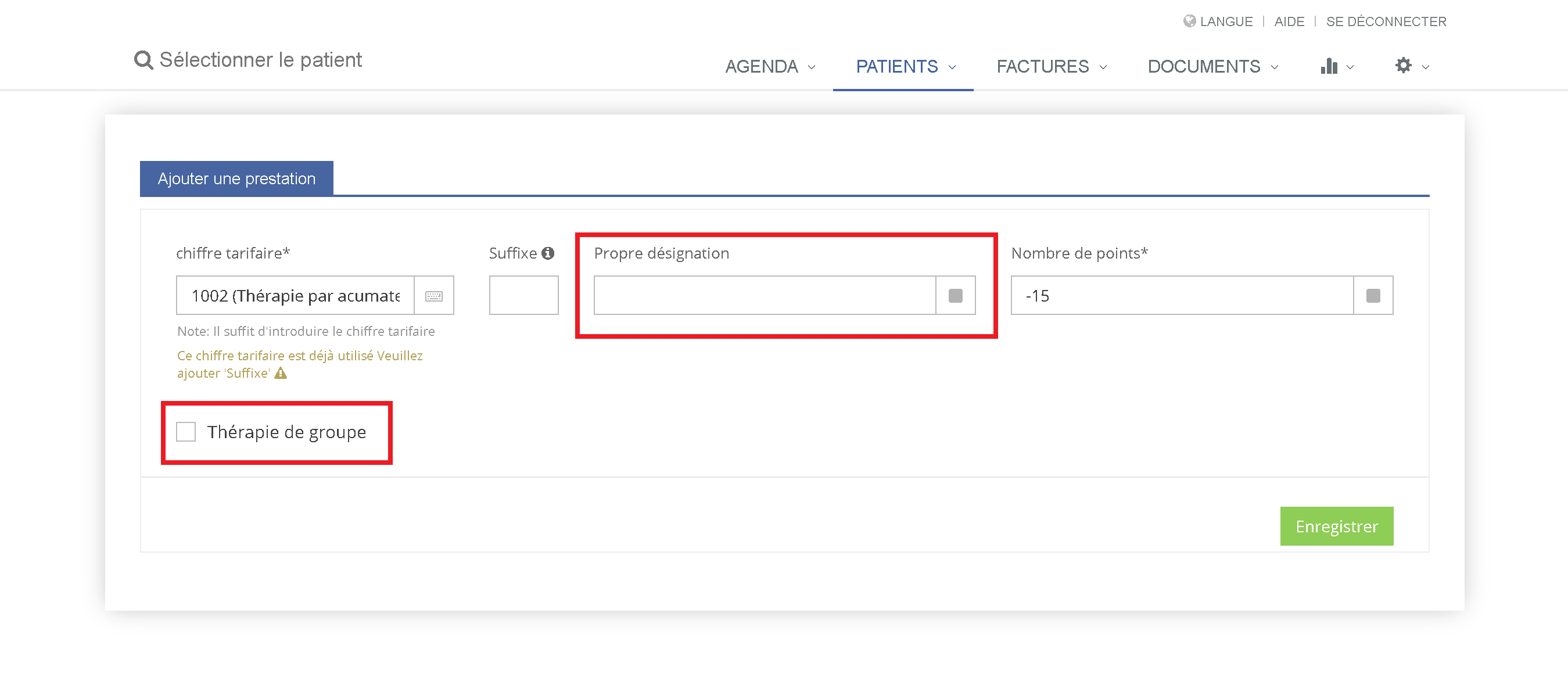
Task: Expand the AGENDA menu chevron
Action: [x=812, y=67]
